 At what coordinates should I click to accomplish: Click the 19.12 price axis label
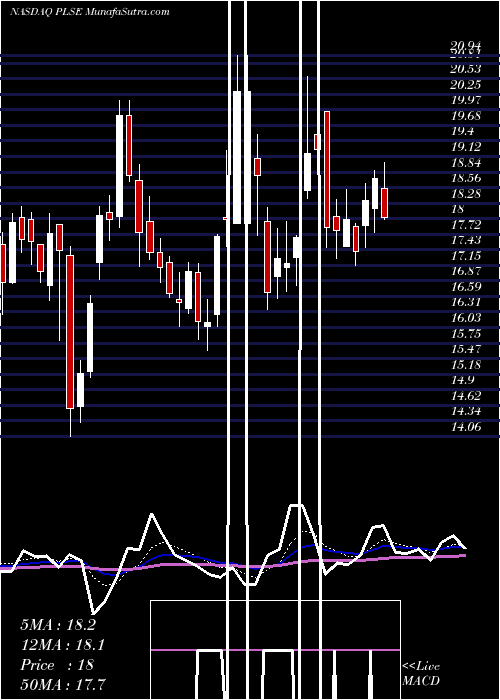click(x=466, y=147)
